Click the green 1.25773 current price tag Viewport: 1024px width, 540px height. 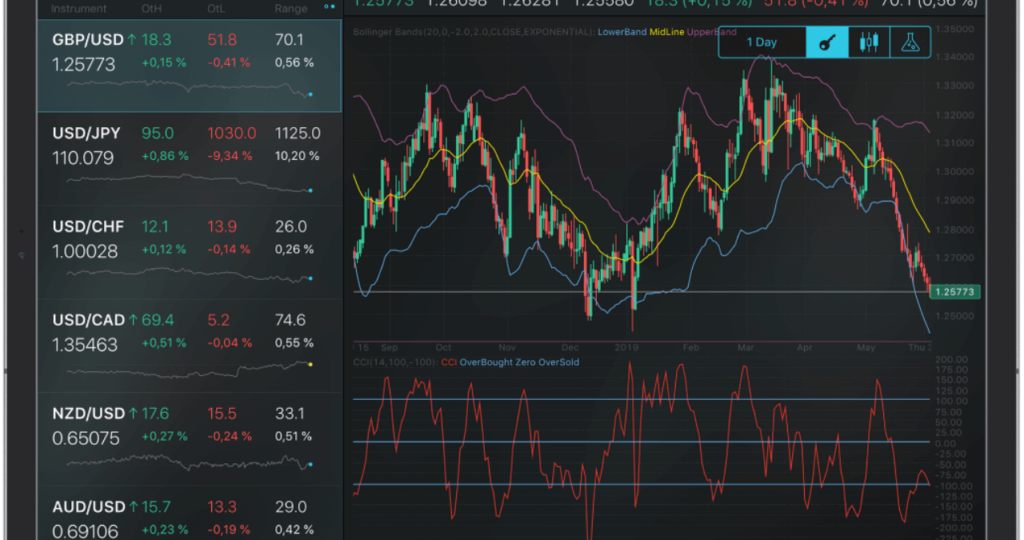point(955,292)
